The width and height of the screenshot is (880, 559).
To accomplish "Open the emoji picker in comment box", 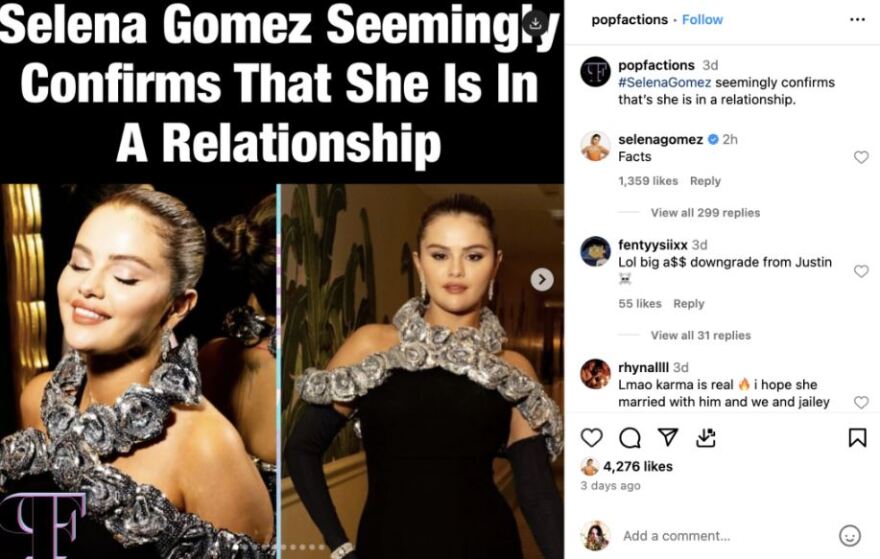I will [x=849, y=536].
